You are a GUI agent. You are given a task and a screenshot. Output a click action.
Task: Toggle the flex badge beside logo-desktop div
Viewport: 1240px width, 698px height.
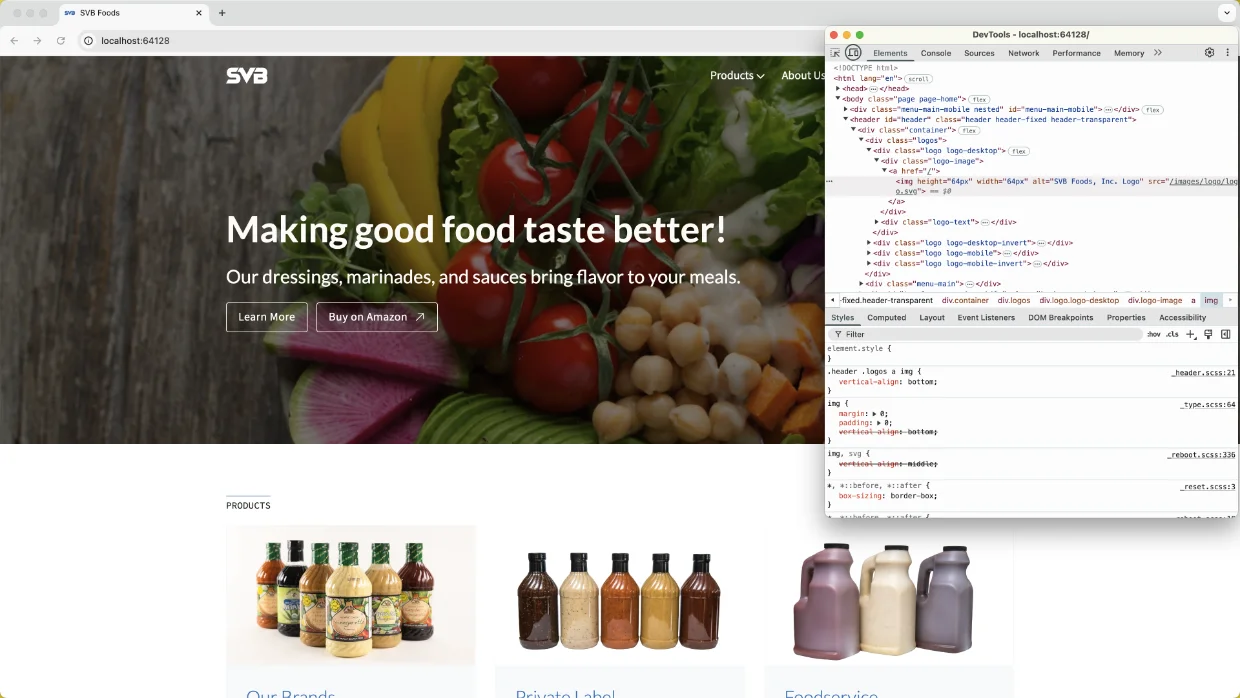(1017, 150)
